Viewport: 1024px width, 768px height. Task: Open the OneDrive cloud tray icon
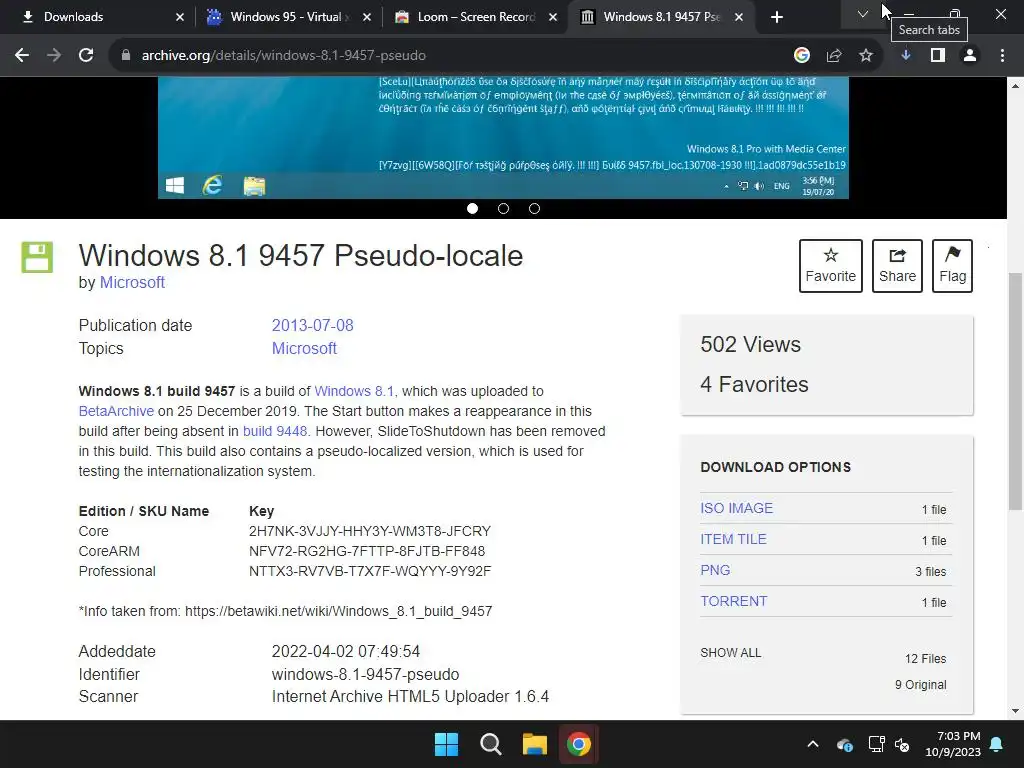[x=844, y=744]
